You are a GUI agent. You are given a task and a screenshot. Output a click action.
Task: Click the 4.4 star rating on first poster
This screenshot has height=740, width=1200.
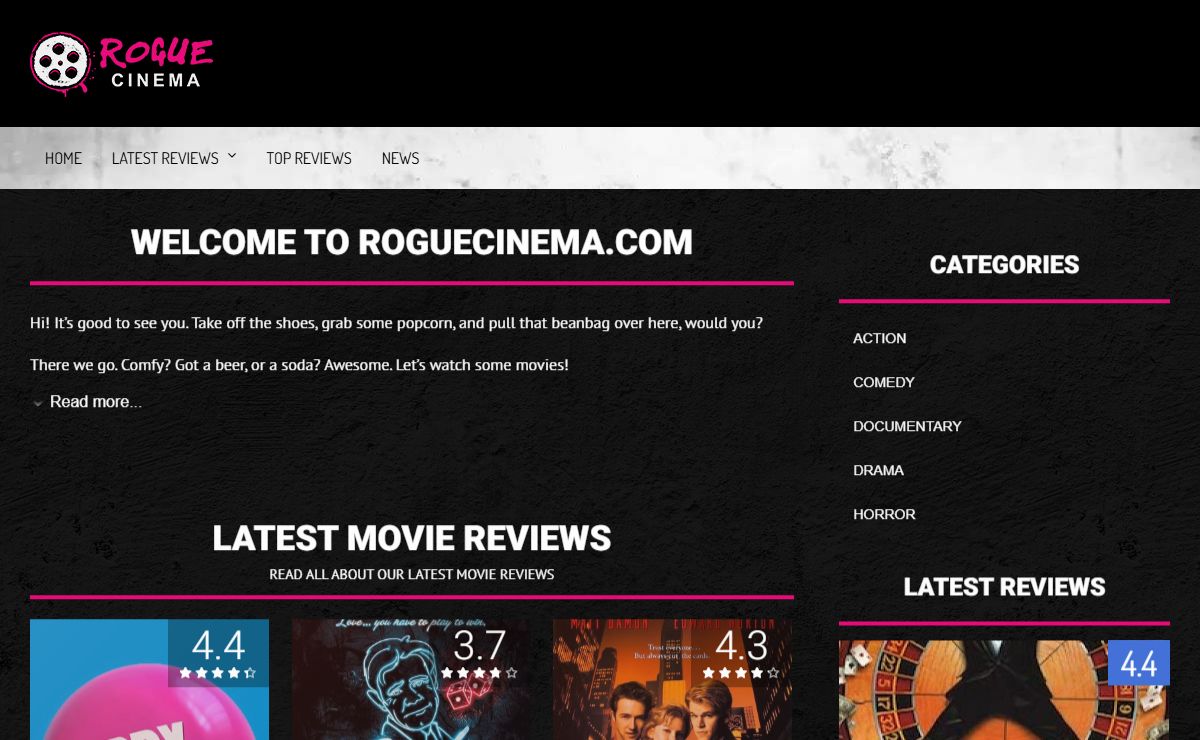(x=218, y=673)
